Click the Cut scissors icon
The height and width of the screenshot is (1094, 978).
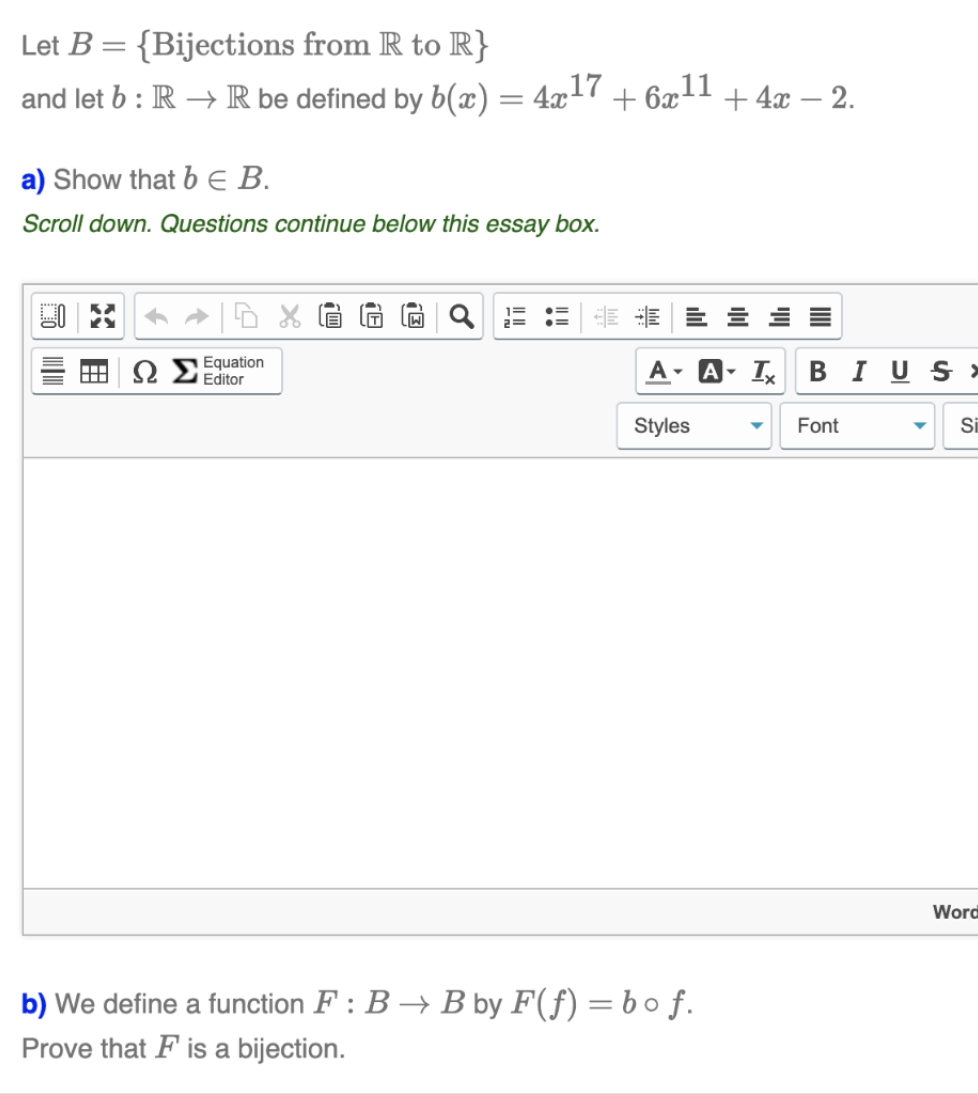click(289, 316)
